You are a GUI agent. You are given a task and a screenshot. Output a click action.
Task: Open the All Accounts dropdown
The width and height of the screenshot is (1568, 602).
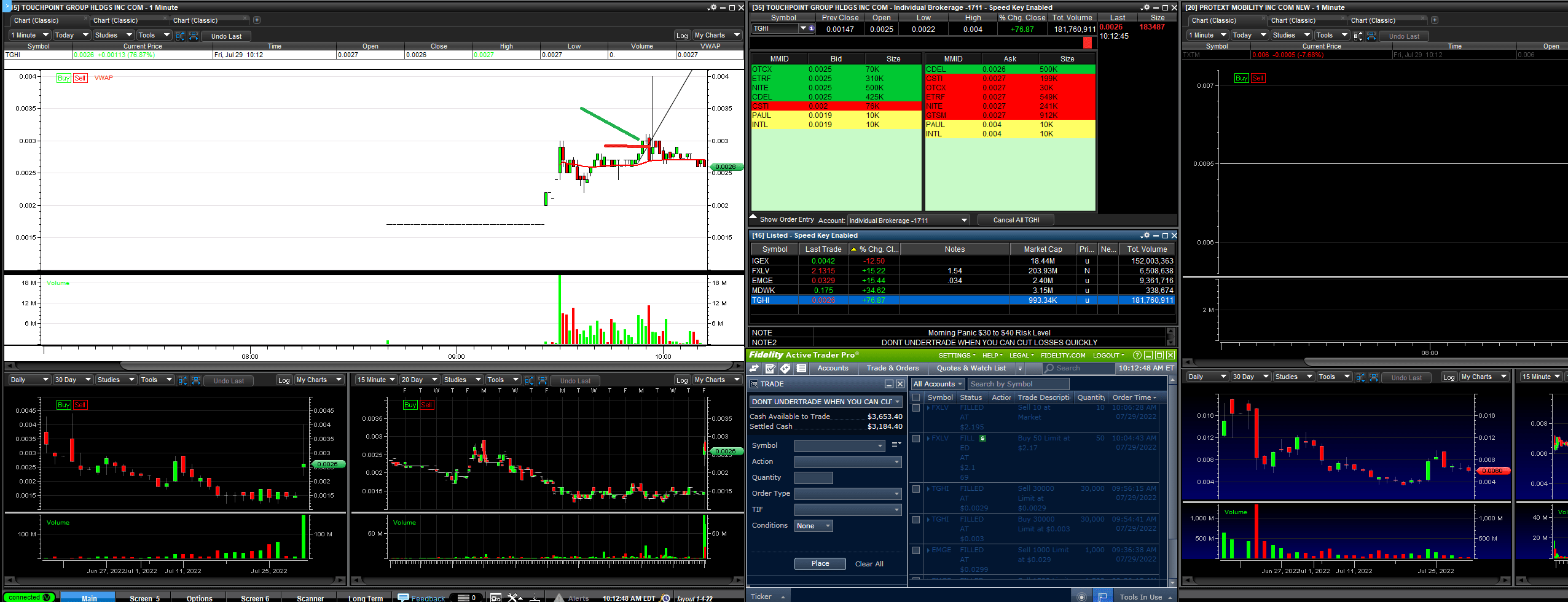(x=937, y=384)
